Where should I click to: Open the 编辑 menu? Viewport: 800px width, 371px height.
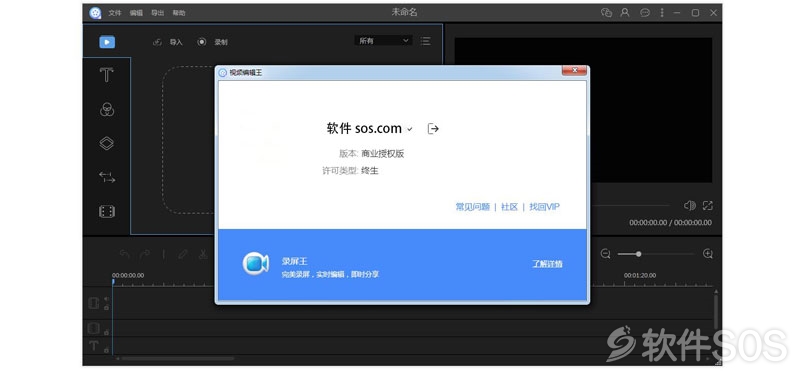[x=136, y=13]
